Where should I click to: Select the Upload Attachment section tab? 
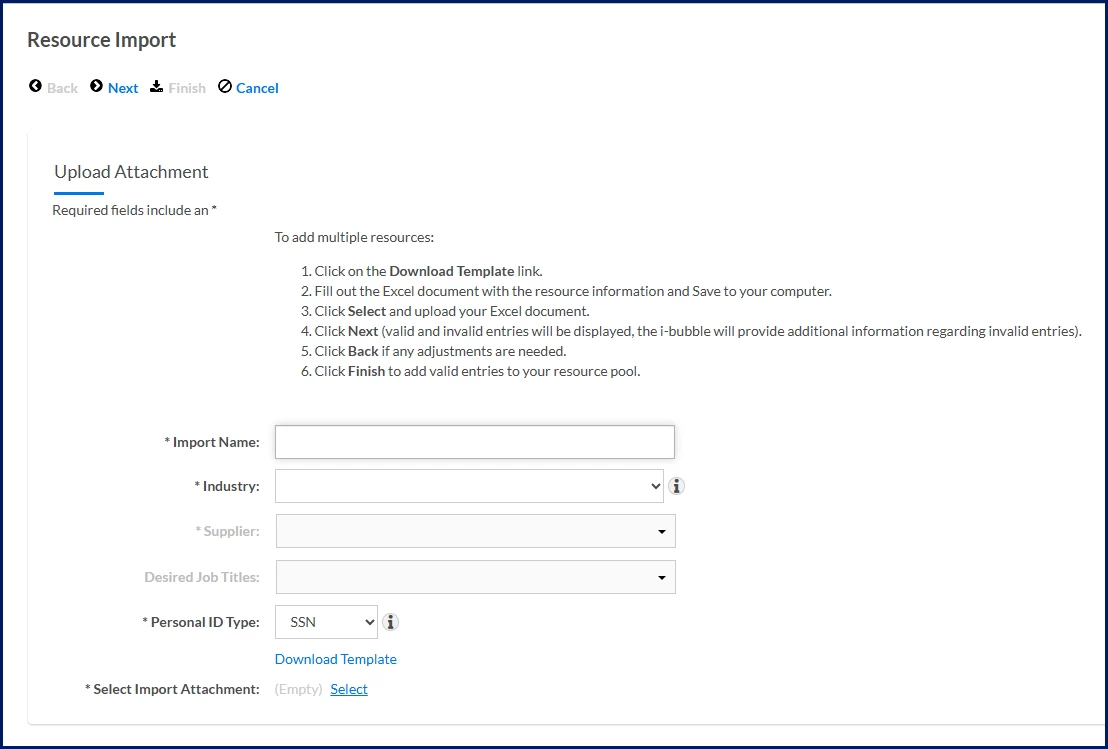(x=131, y=172)
